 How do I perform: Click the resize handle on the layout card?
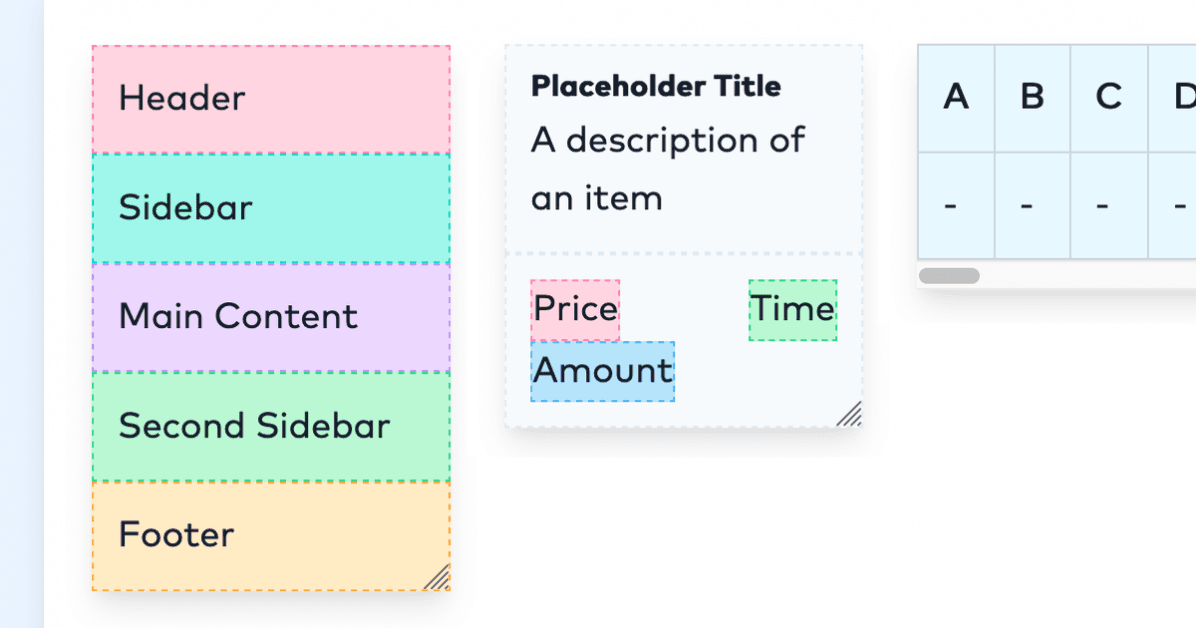click(437, 577)
